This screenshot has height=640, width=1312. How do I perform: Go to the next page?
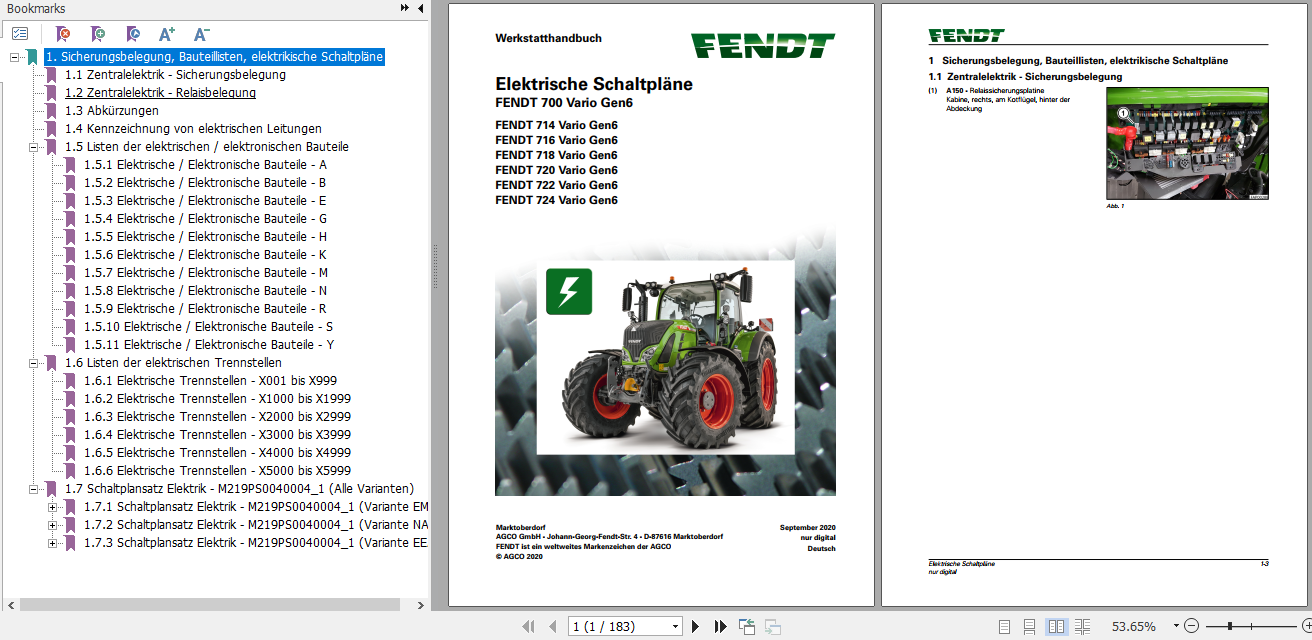pyautogui.click(x=696, y=627)
